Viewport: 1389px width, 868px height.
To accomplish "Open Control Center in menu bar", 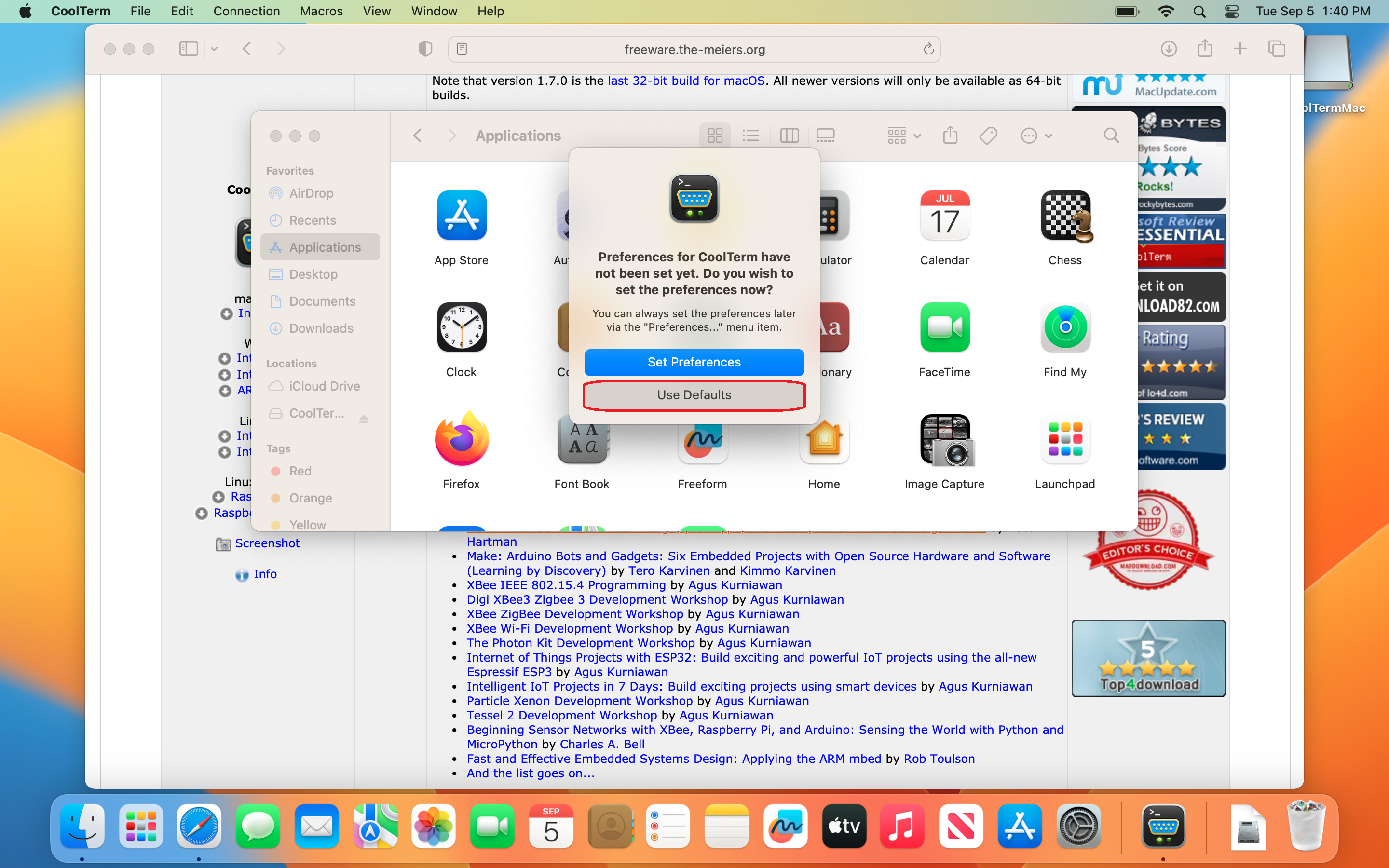I will (1232, 12).
